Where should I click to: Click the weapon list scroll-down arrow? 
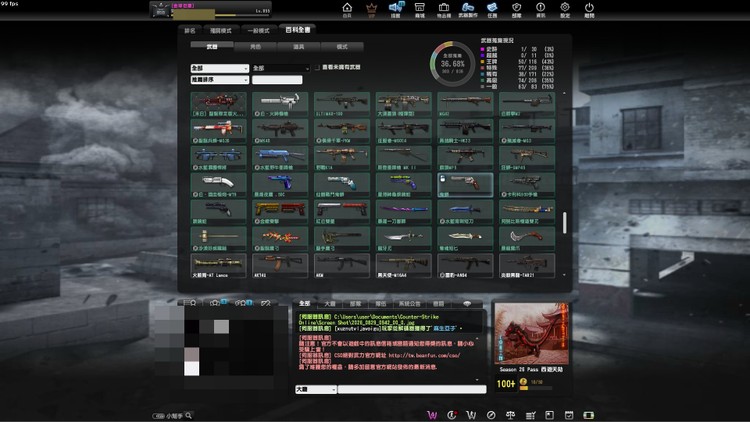pyautogui.click(x=564, y=275)
